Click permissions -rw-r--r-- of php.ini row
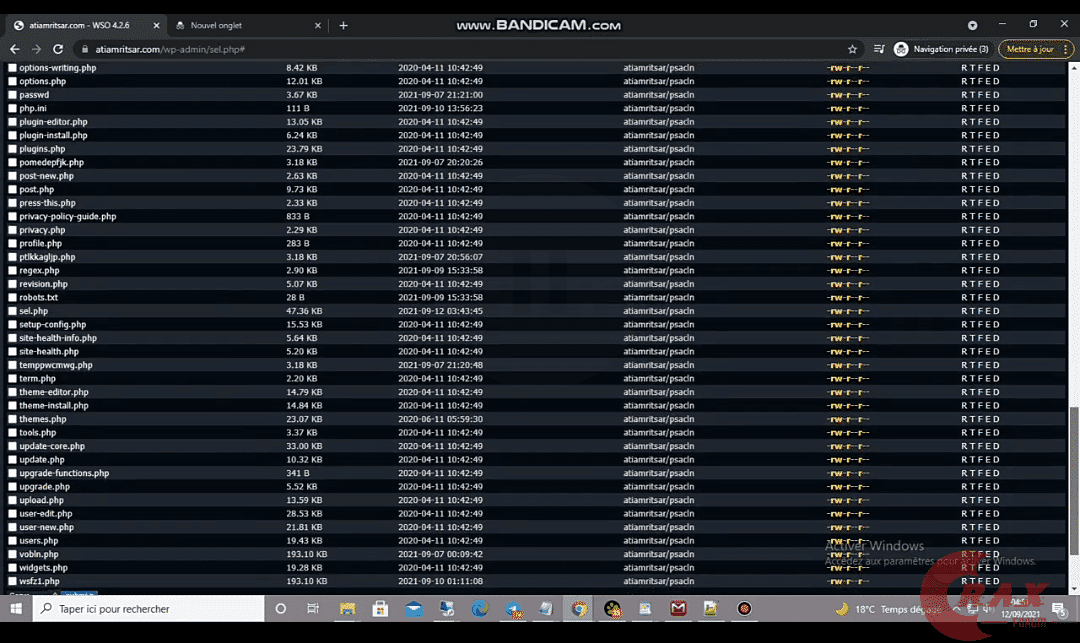This screenshot has width=1080, height=643. [848, 108]
